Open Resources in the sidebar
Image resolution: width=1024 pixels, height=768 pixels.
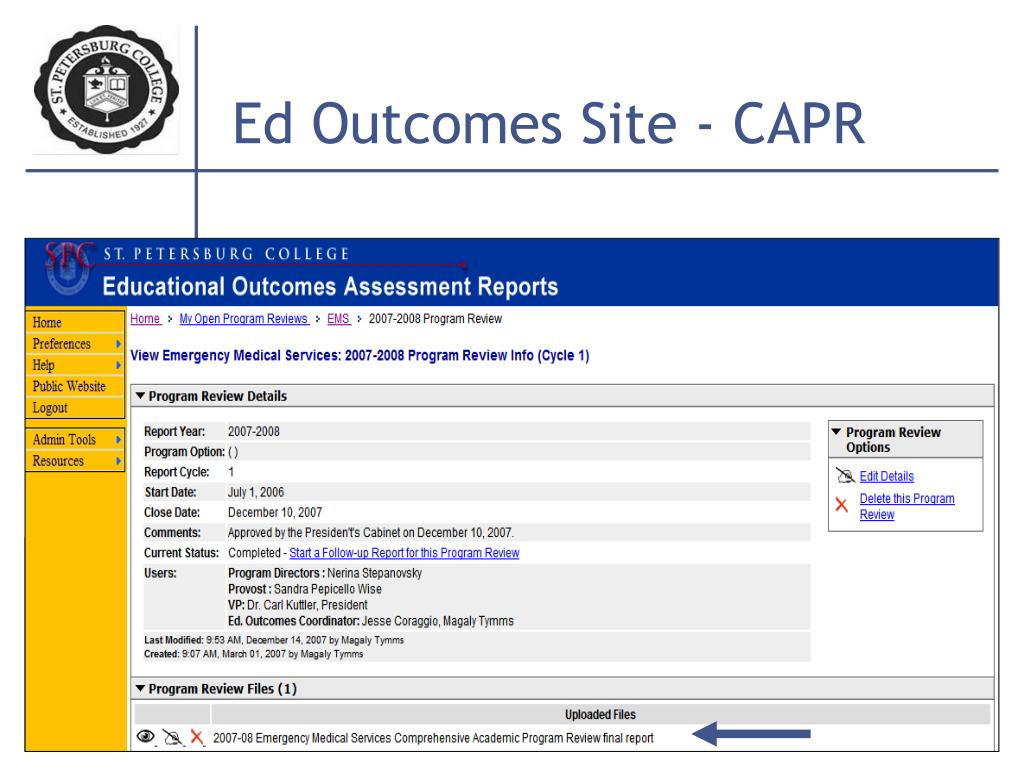click(58, 461)
